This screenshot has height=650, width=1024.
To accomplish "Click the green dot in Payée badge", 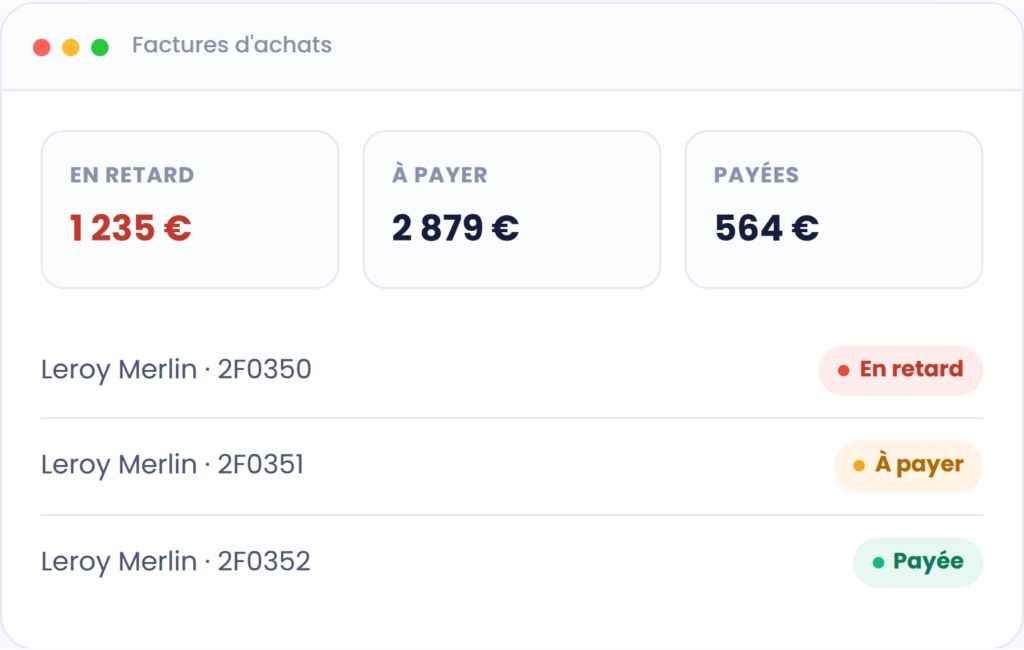I will tap(878, 562).
